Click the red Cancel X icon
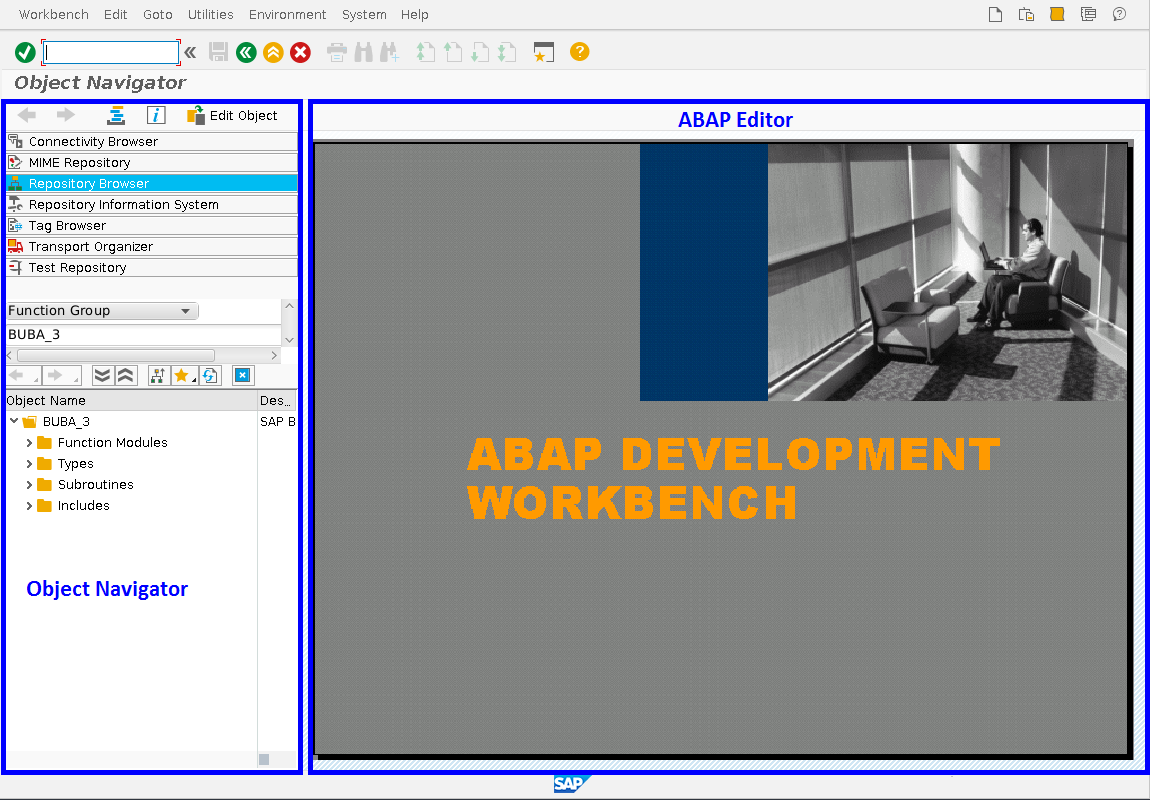The width and height of the screenshot is (1150, 800). click(300, 52)
